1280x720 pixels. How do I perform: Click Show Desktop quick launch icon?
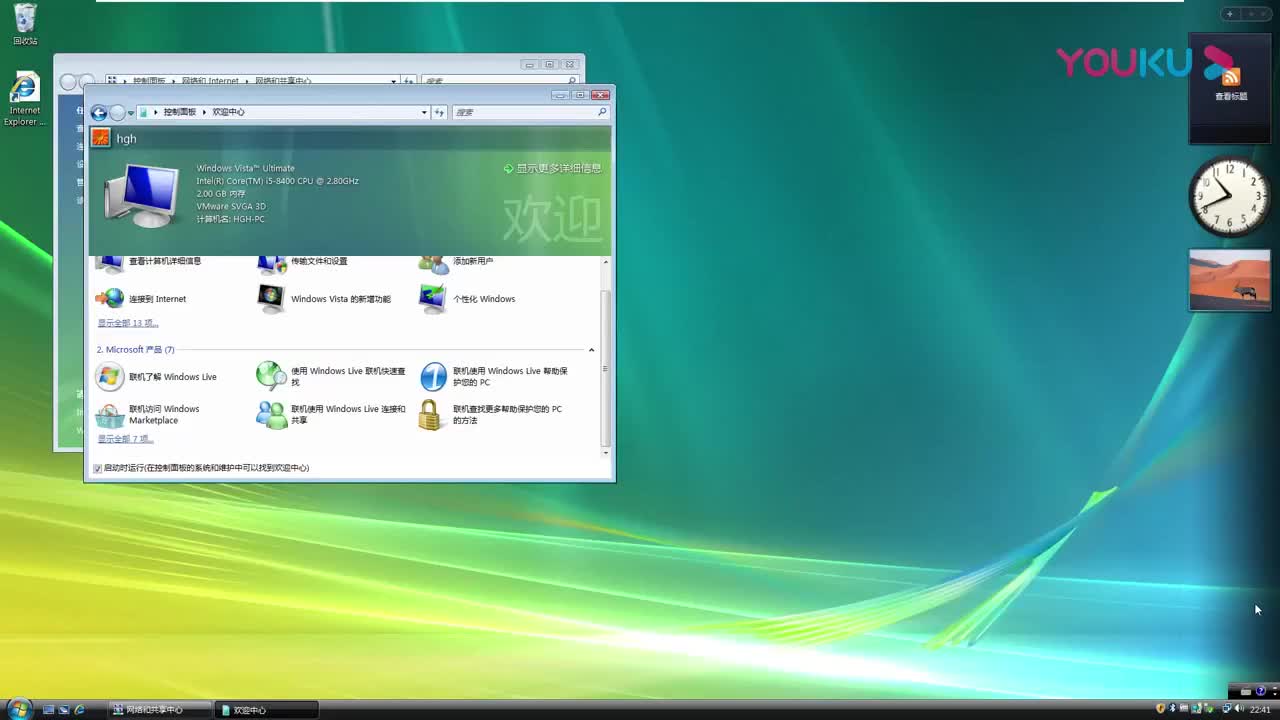(x=48, y=710)
